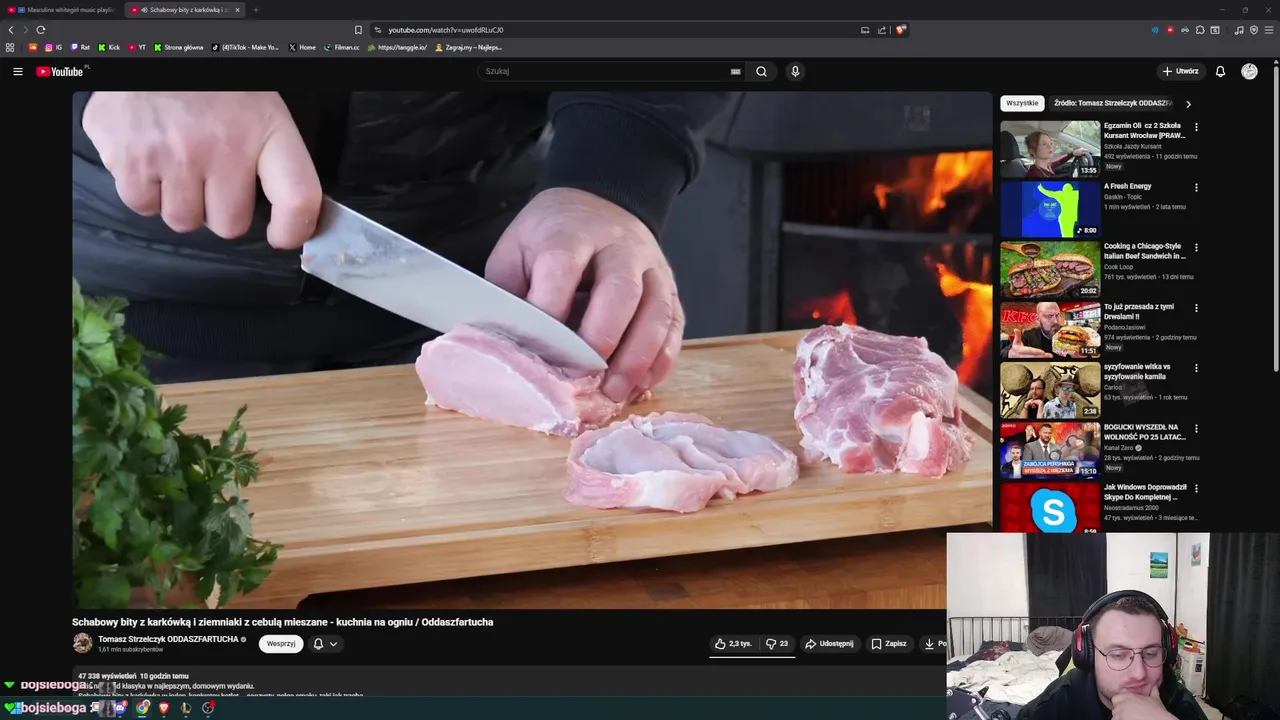Go to the YouTube home logo
This screenshot has height=720, width=1280.
click(62, 71)
